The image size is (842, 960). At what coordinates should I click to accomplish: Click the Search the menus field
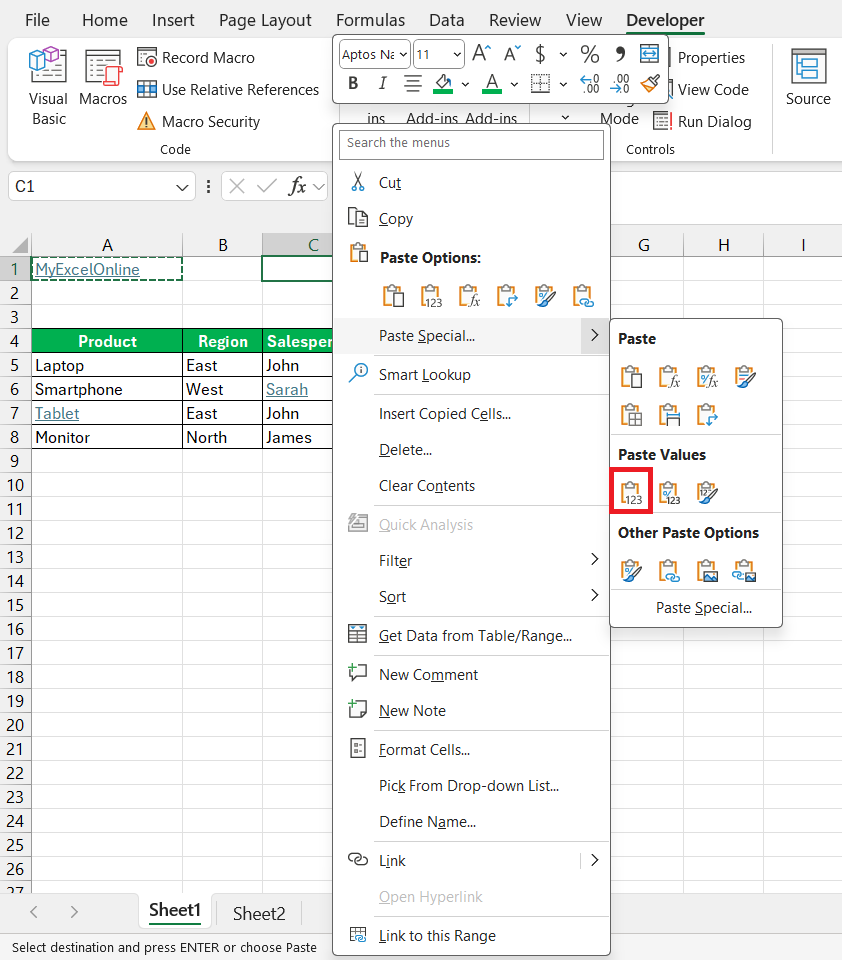click(x=471, y=144)
